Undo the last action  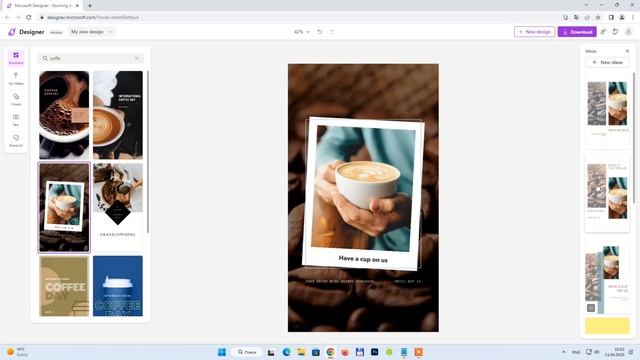[x=320, y=32]
